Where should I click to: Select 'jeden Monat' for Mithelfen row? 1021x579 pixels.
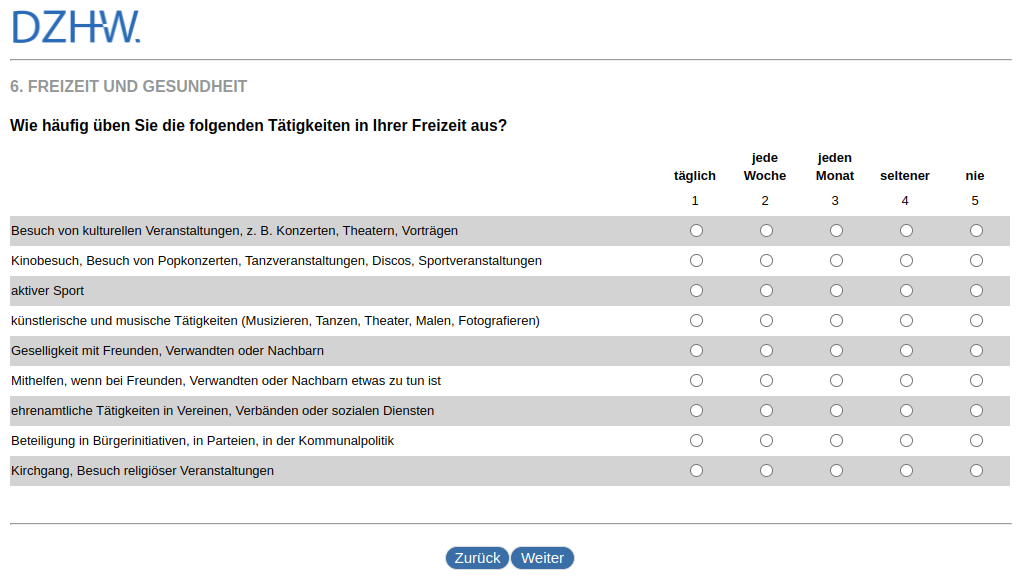point(836,381)
